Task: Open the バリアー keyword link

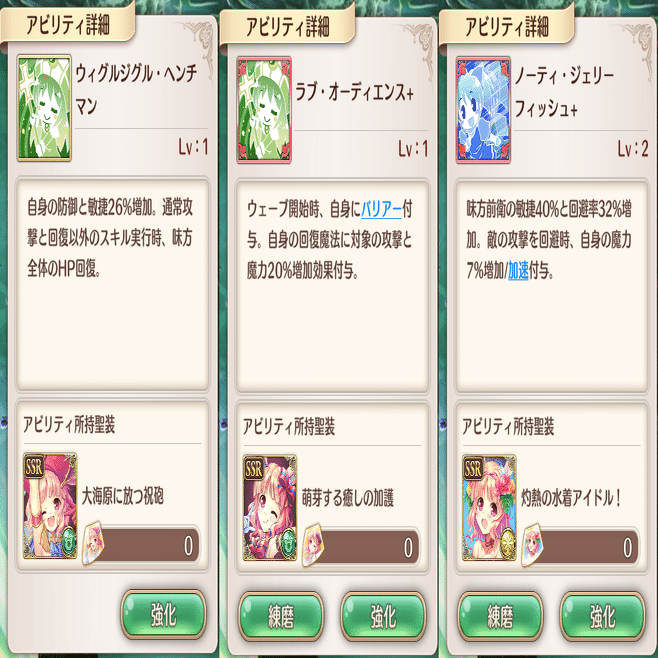Action: pos(381,209)
